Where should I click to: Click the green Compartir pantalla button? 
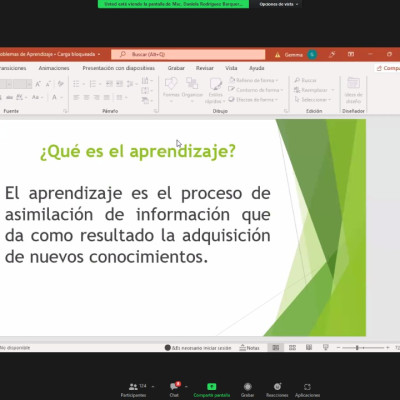pyautogui.click(x=212, y=390)
